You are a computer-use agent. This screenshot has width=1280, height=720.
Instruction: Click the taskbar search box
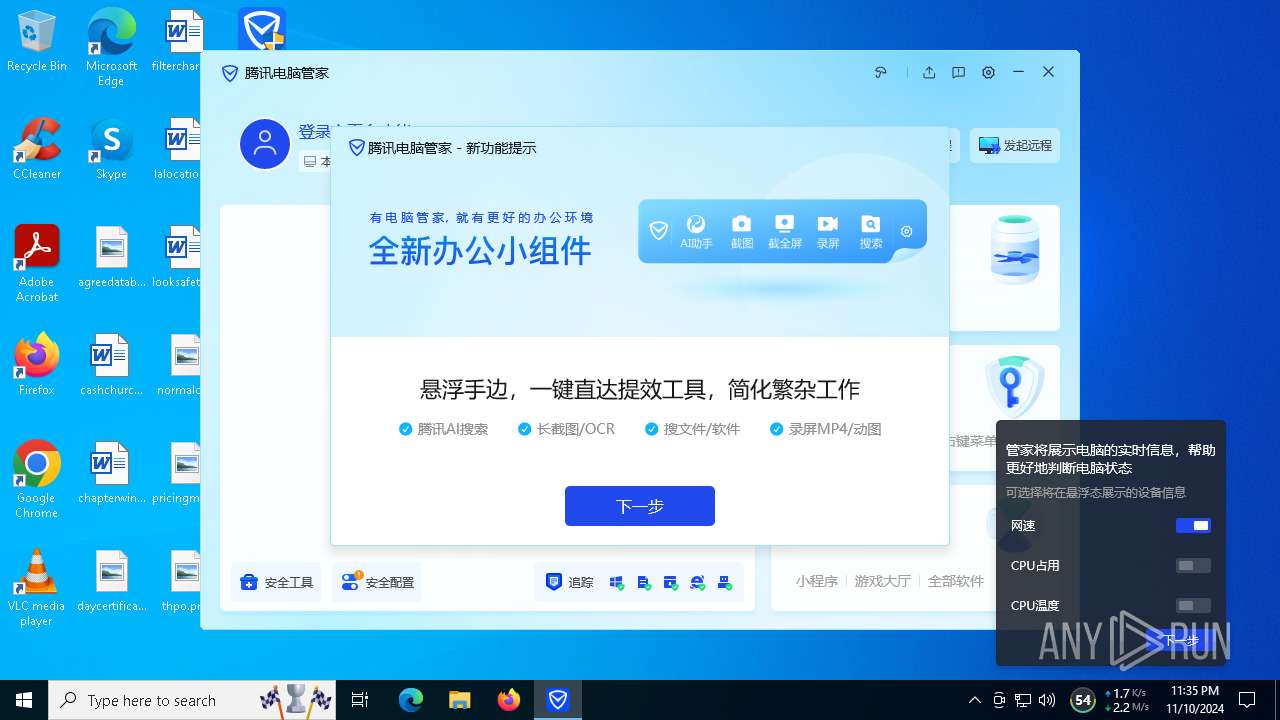click(194, 700)
